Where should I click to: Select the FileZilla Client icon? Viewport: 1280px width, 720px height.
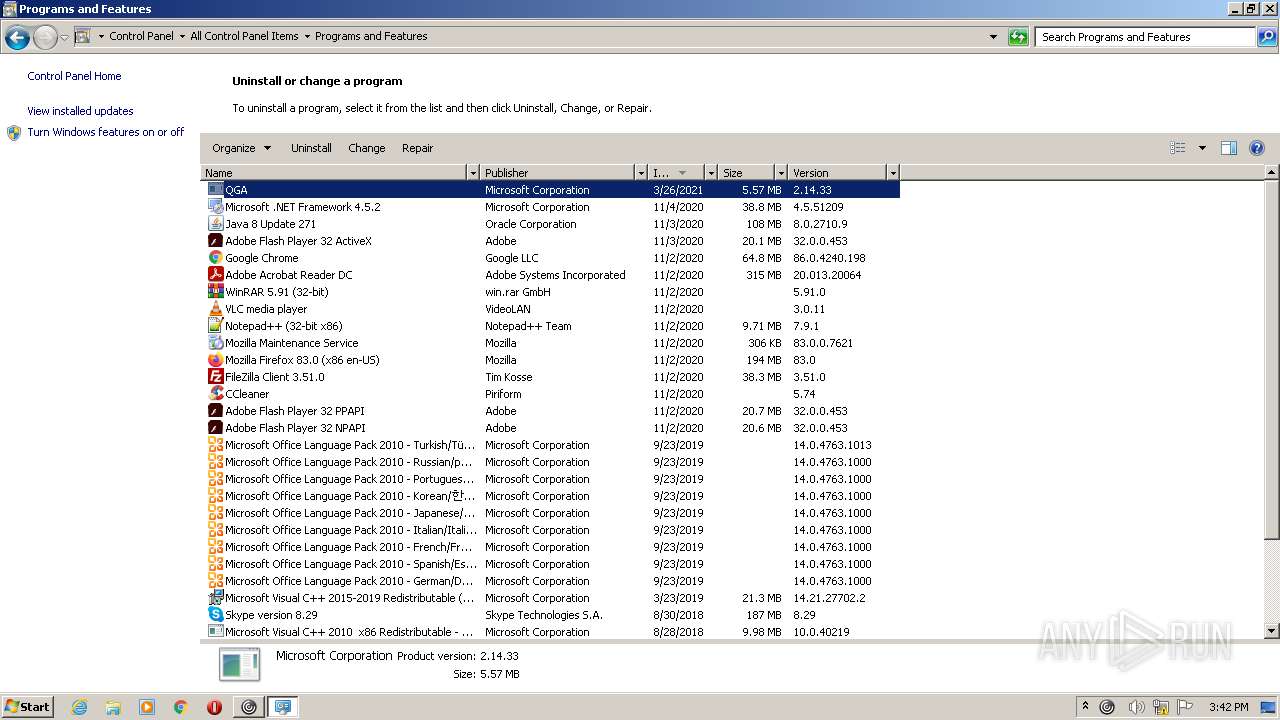(x=215, y=376)
